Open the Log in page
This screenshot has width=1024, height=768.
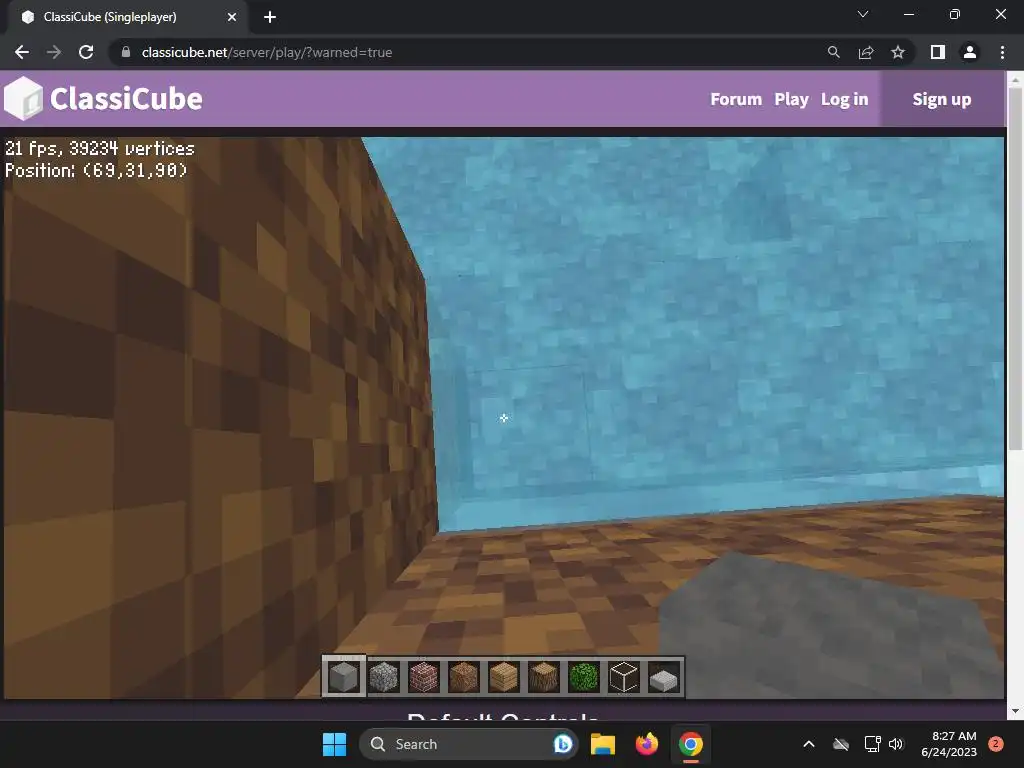[x=844, y=99]
